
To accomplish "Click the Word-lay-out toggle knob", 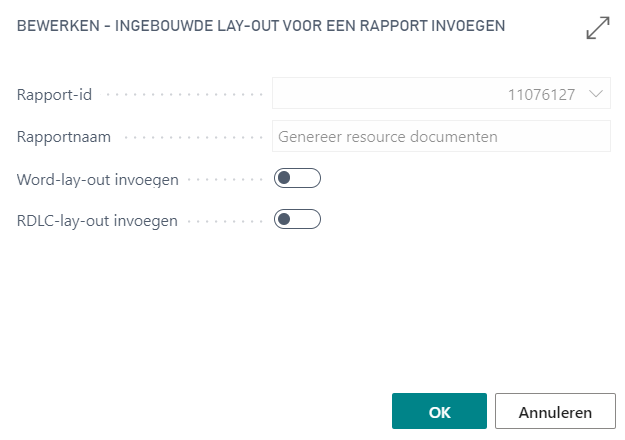I will point(286,178).
